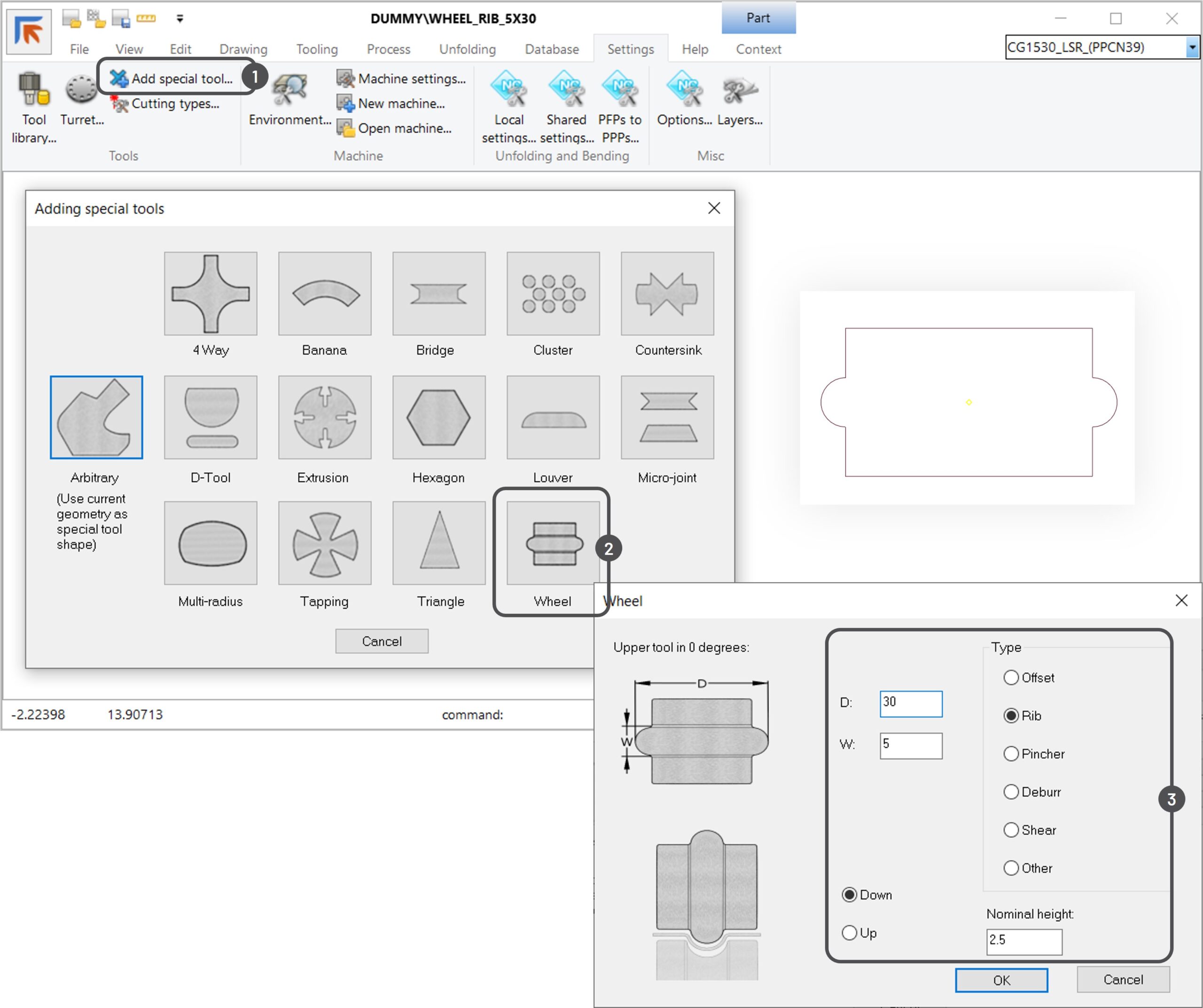Image resolution: width=1203 pixels, height=1008 pixels.
Task: Click the Turret icon
Action: click(x=81, y=91)
